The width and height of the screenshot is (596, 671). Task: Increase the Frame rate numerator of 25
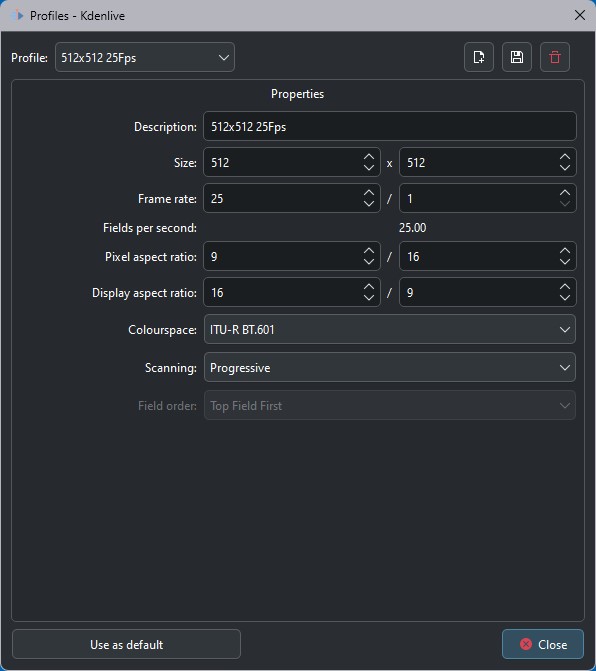(369, 193)
